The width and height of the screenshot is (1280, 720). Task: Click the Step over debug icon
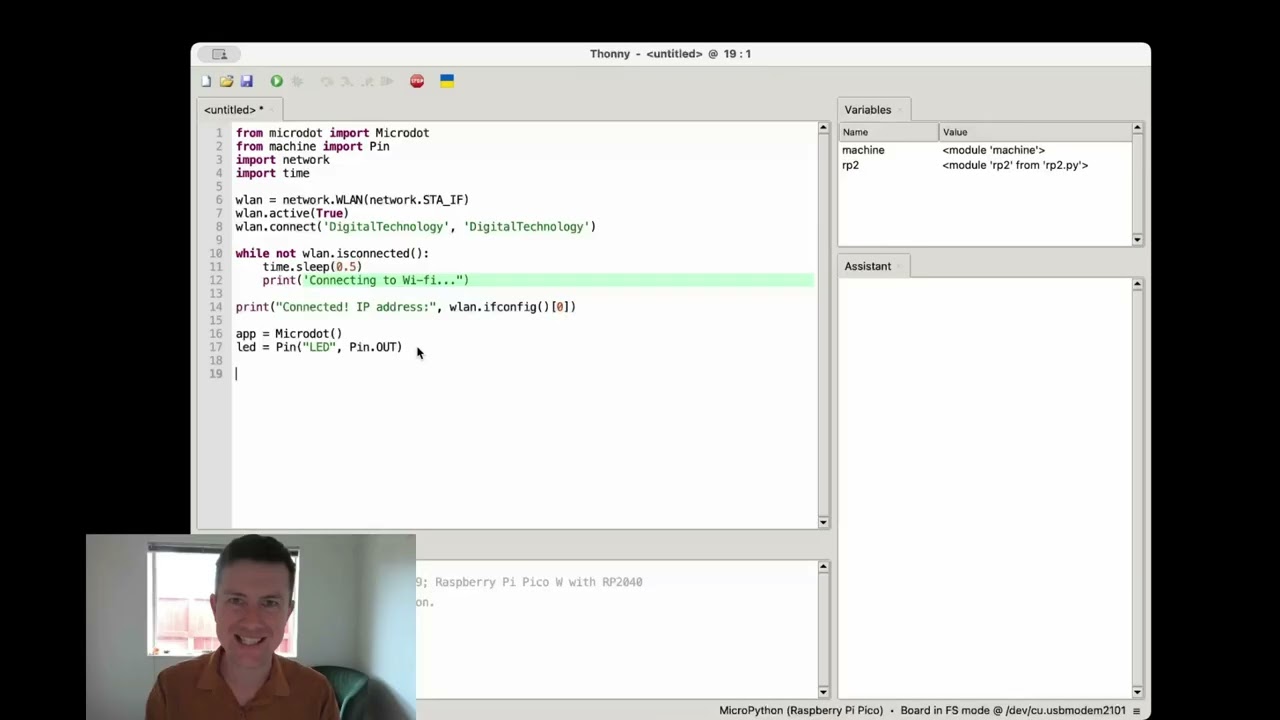(327, 81)
